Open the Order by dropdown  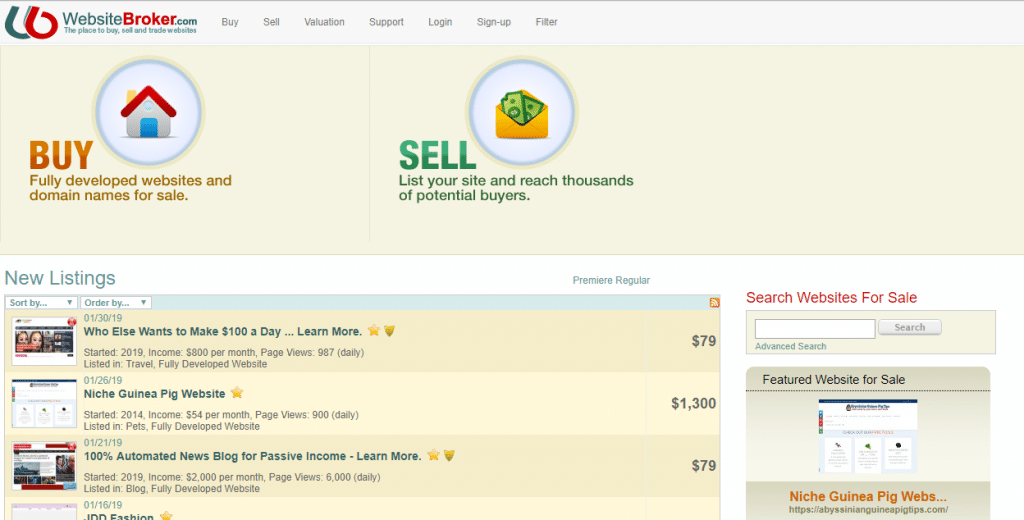116,302
